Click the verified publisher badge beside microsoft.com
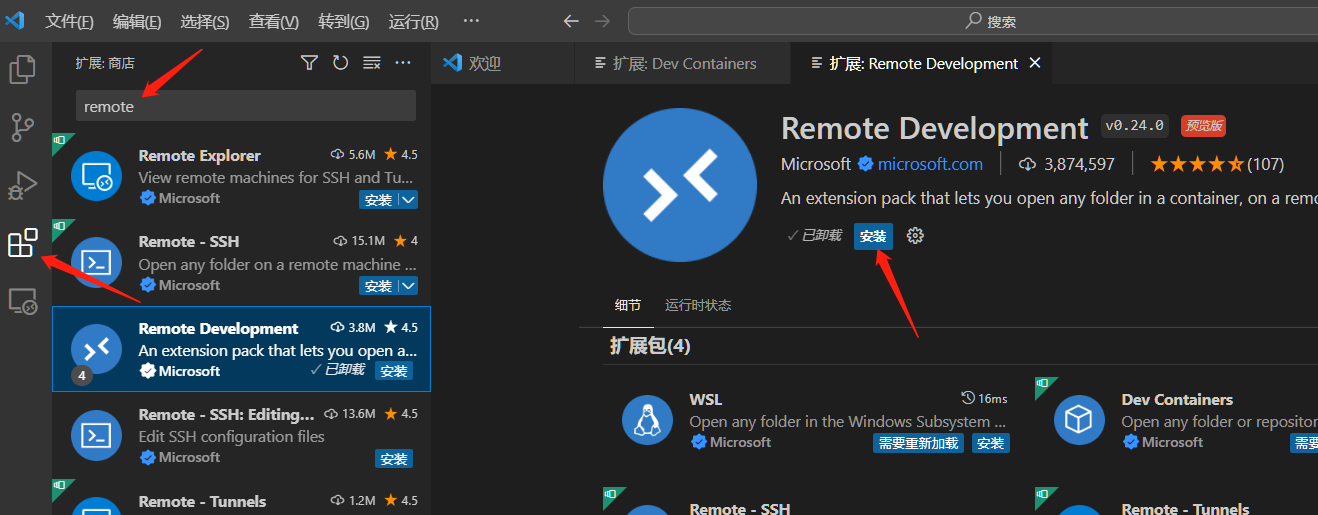Viewport: 1318px width, 515px height. pos(866,164)
